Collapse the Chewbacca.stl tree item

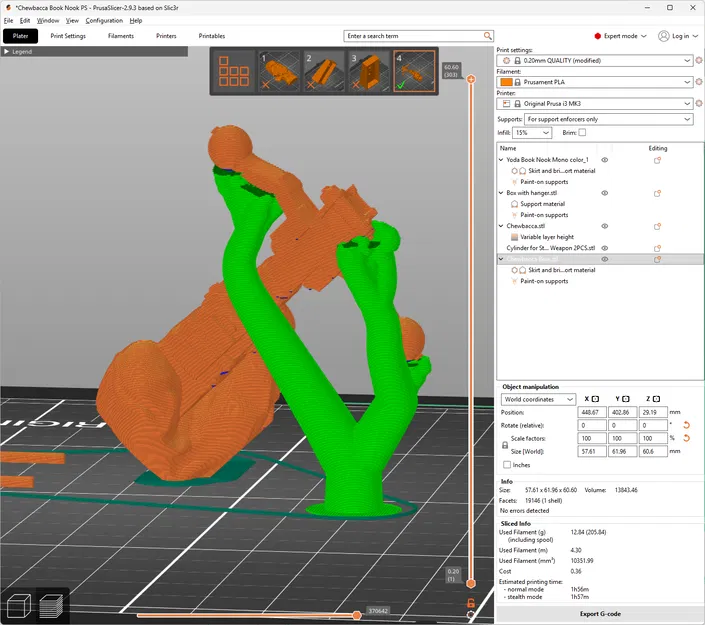501,226
